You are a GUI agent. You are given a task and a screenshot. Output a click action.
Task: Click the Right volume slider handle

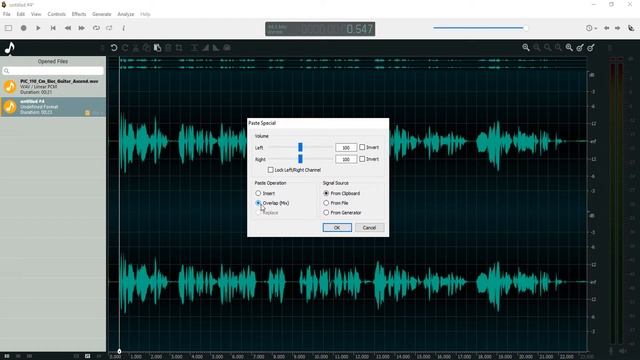300,159
